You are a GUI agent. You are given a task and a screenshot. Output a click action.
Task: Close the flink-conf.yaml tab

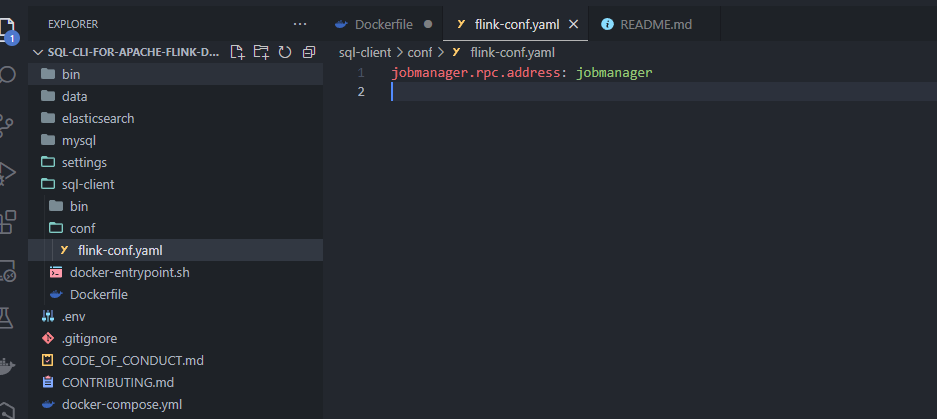(x=573, y=25)
